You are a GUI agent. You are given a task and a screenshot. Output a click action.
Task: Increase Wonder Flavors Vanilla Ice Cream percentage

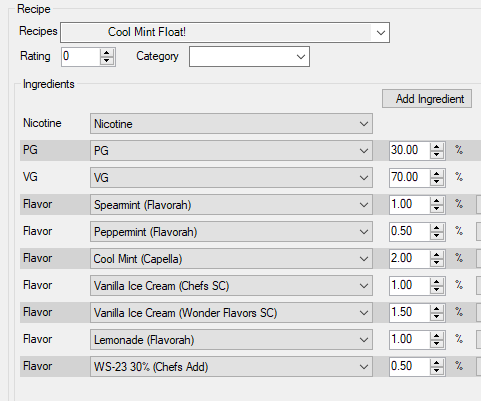coord(437,309)
